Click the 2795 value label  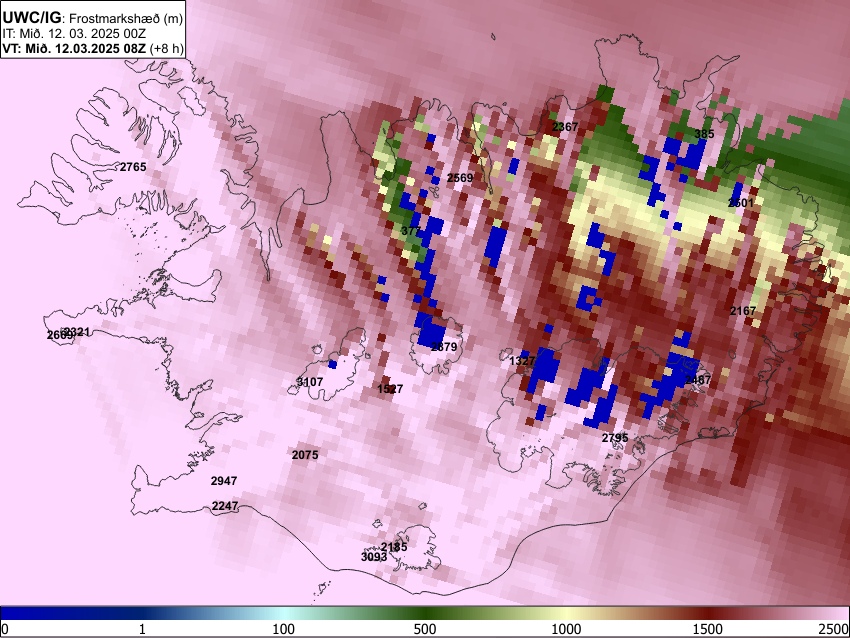pos(615,437)
